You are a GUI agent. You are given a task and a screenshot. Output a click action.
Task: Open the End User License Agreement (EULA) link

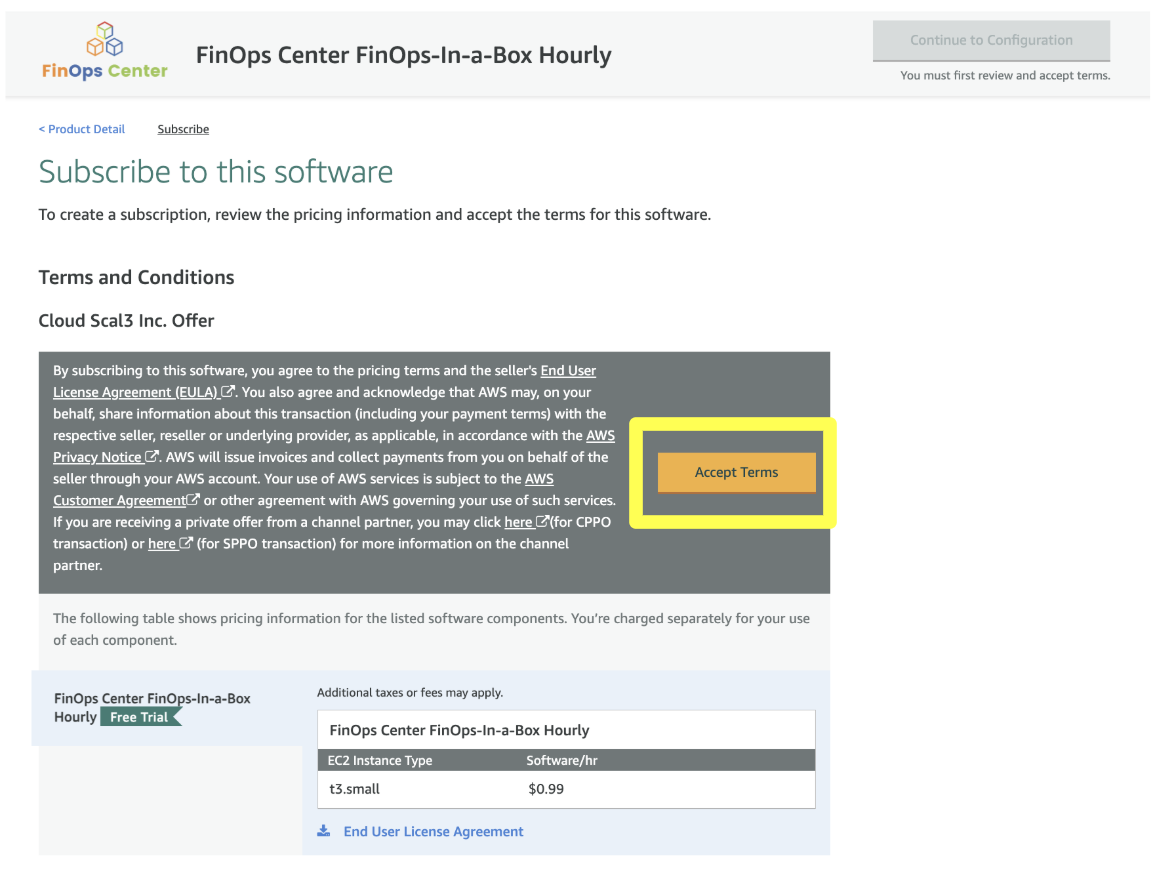(135, 392)
